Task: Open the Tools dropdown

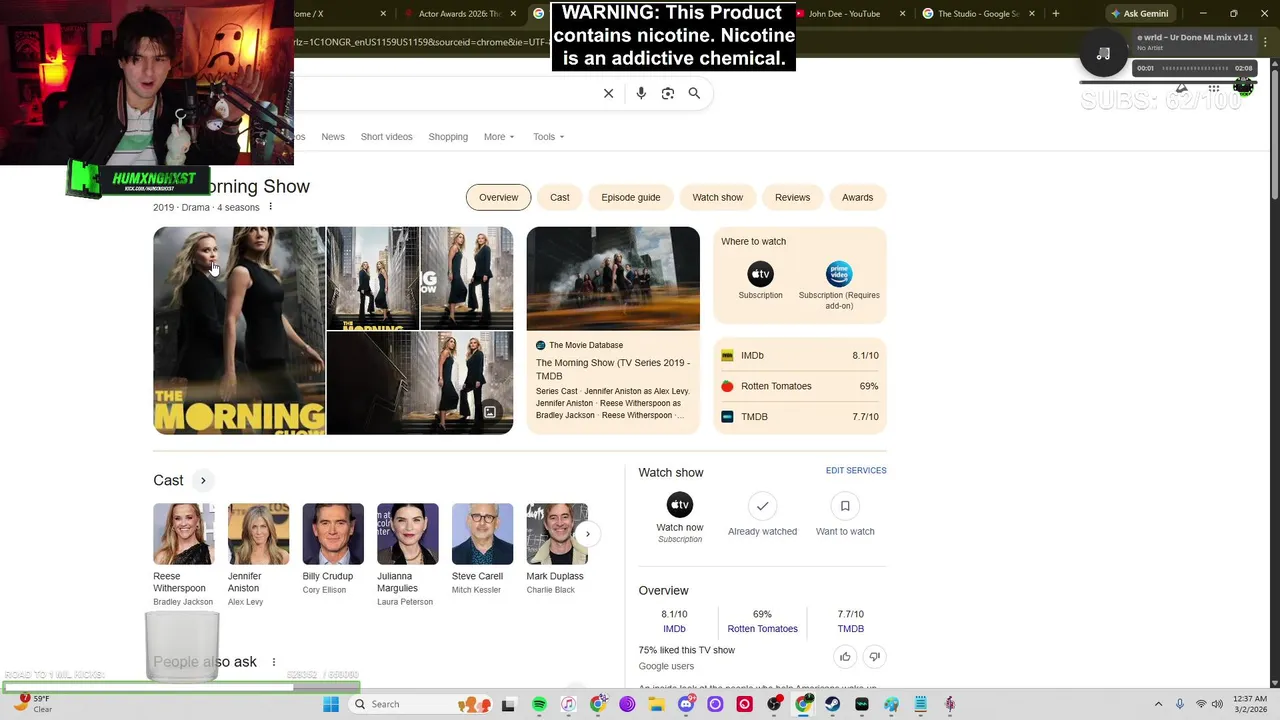Action: coord(549,137)
